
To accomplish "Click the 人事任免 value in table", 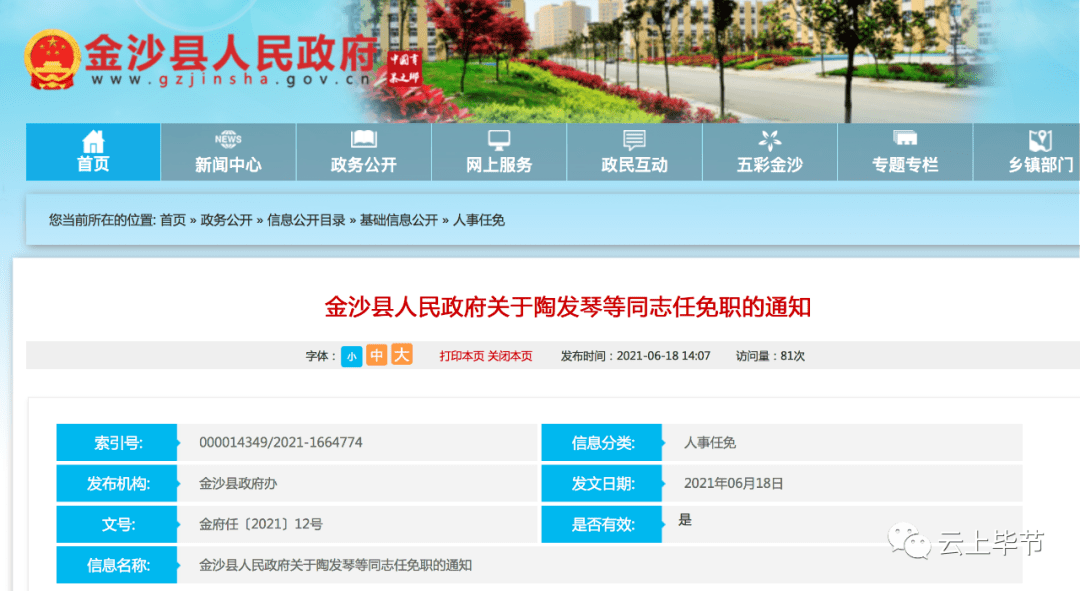I will tap(710, 442).
